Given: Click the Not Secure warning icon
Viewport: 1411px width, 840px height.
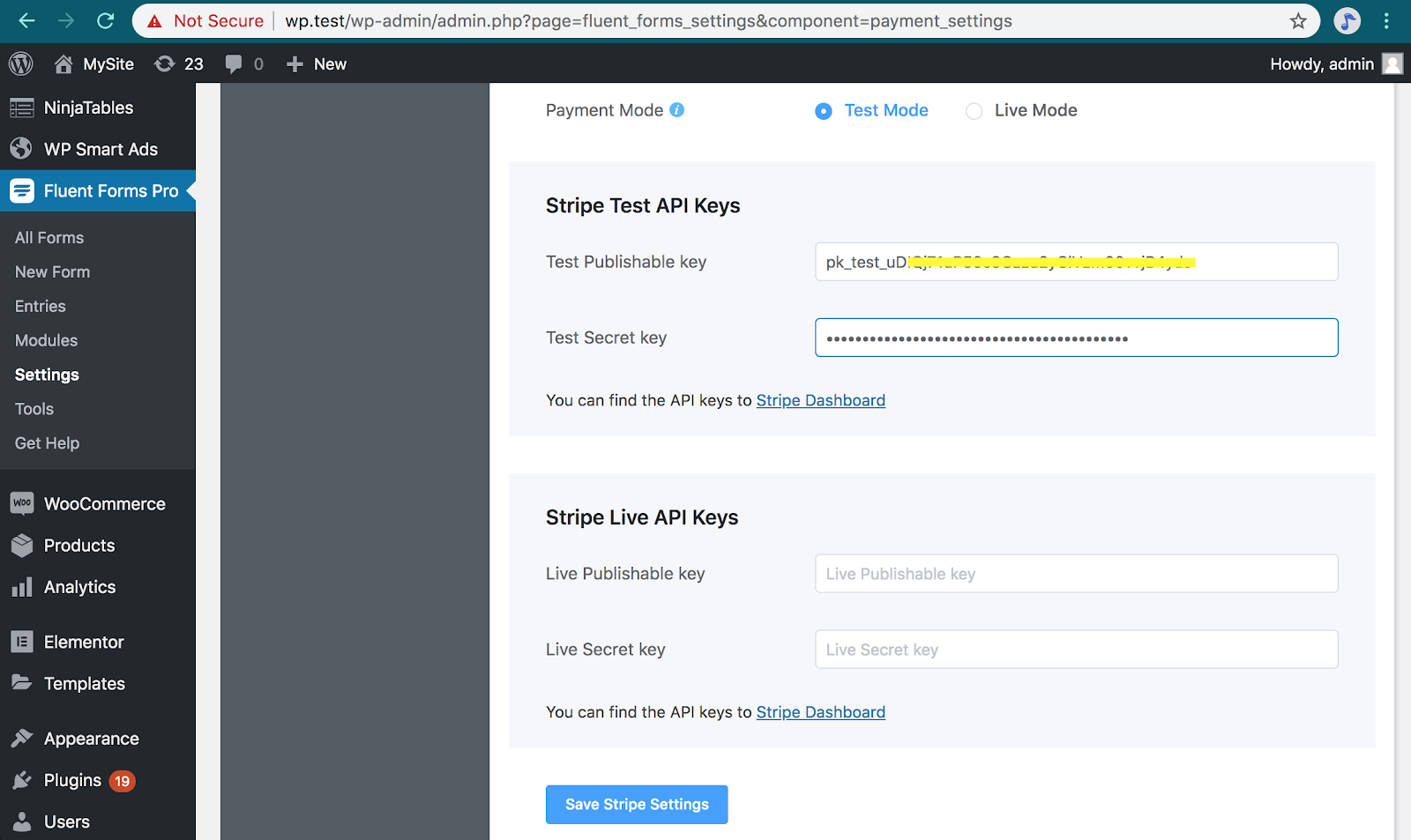Looking at the screenshot, I should (x=155, y=21).
